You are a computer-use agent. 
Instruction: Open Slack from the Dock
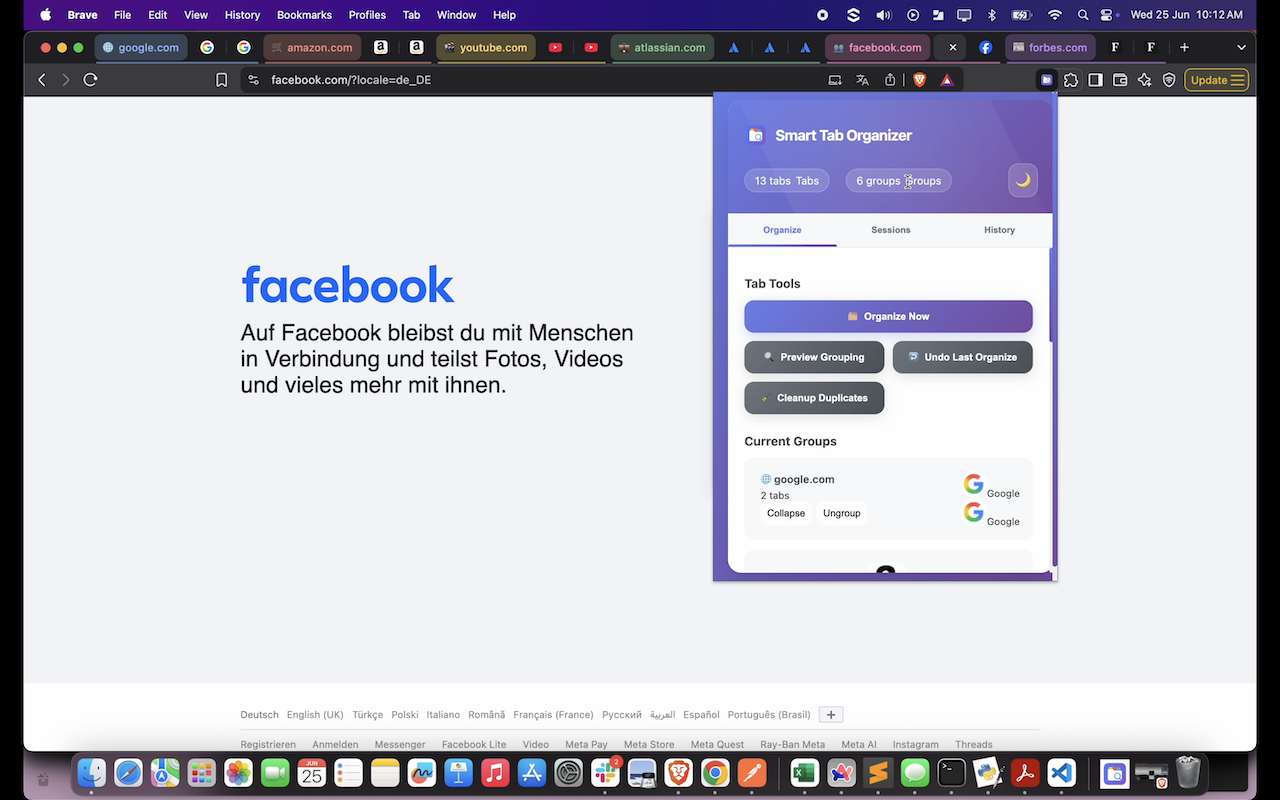coord(605,773)
